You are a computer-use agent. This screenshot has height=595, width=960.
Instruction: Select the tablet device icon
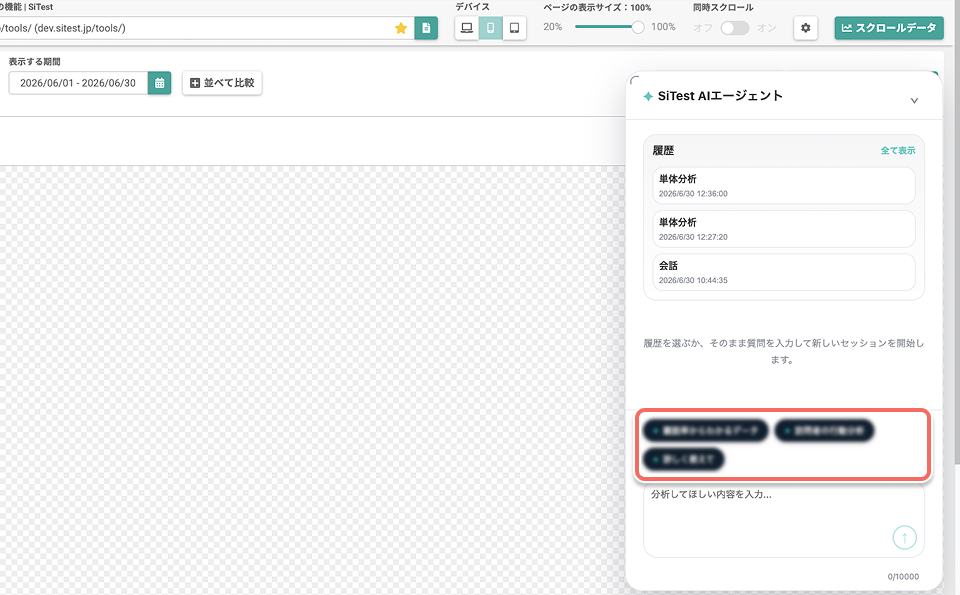click(514, 28)
